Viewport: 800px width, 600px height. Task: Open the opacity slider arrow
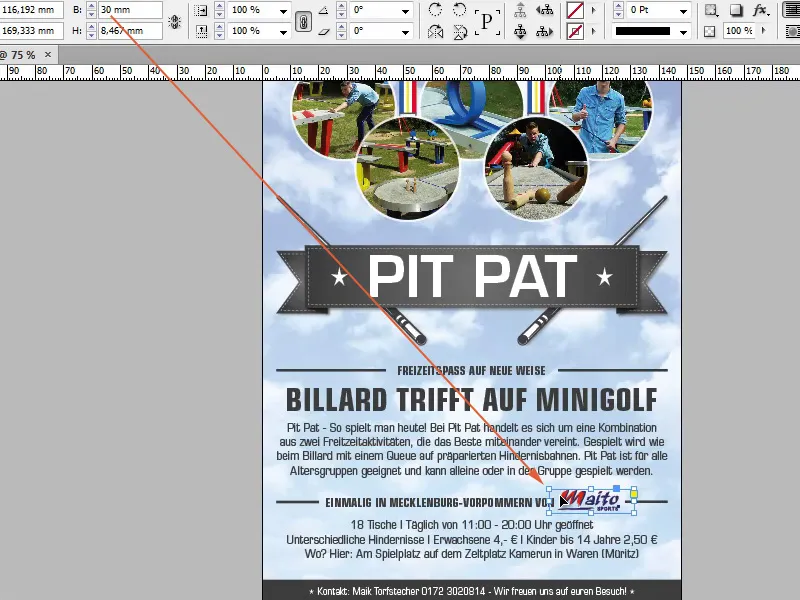coord(764,31)
